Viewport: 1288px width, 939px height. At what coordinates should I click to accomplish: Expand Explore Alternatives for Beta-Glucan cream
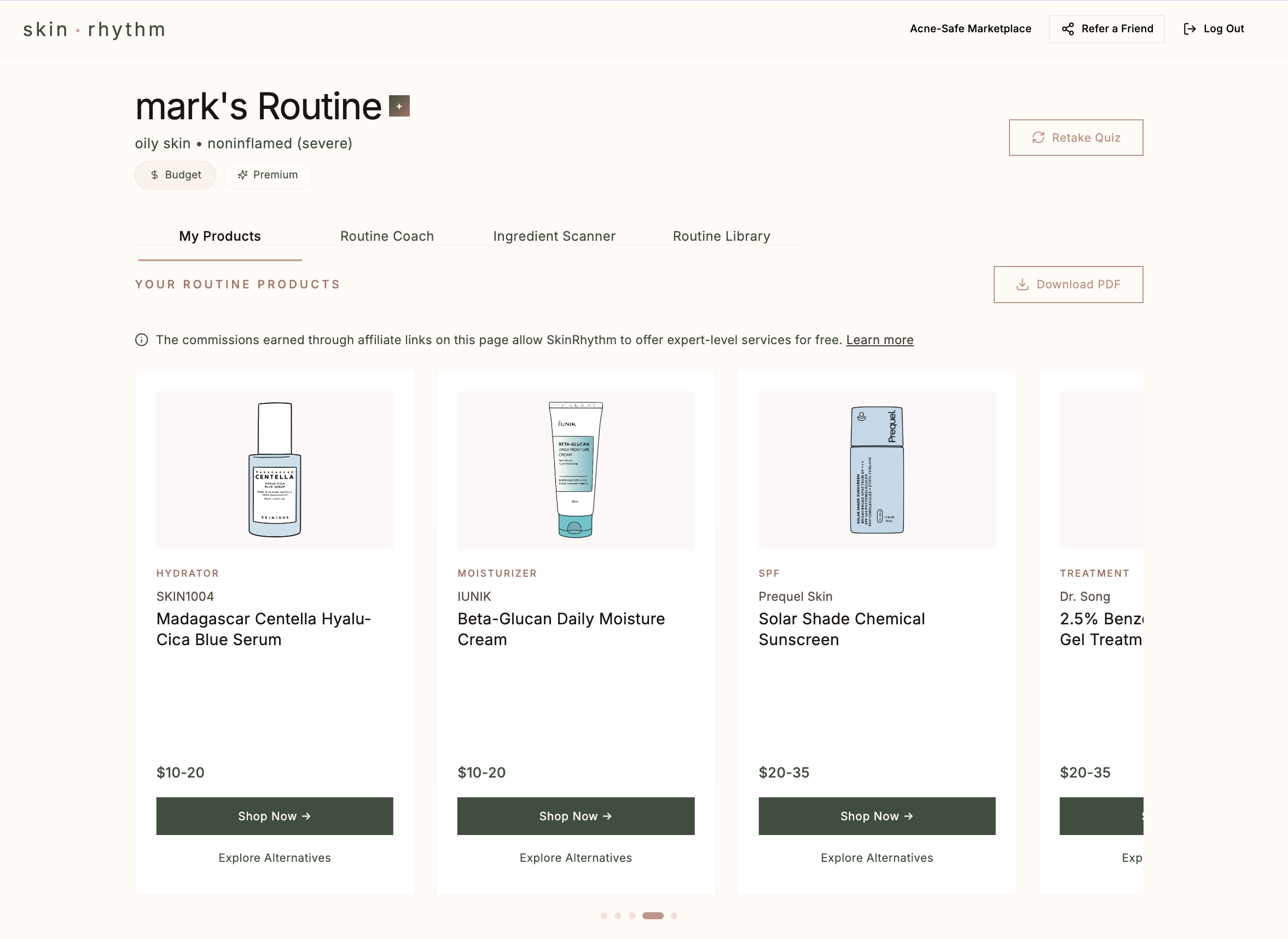(575, 857)
